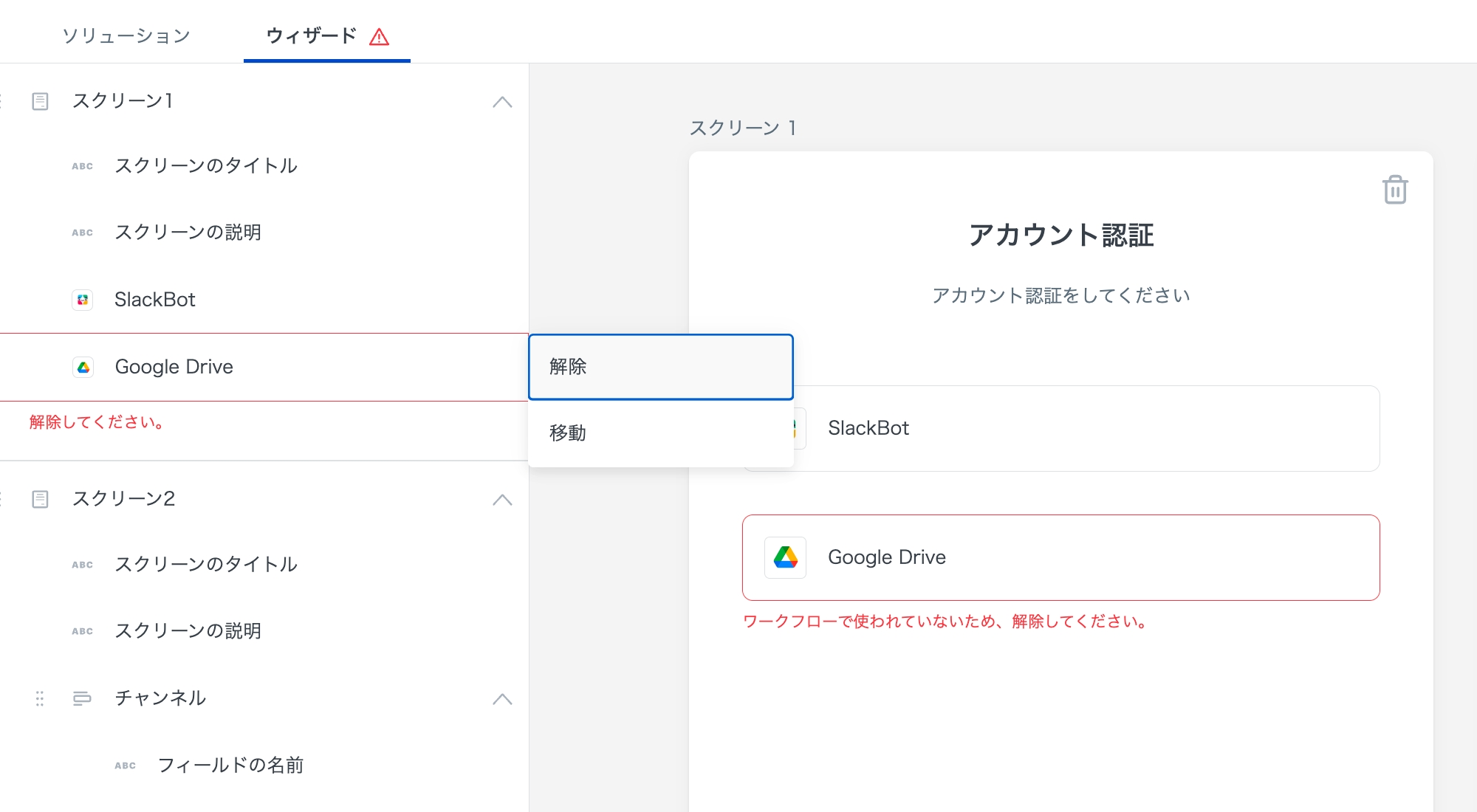
Task: Click the warning triangle icon on ウィザード tab
Action: [379, 37]
